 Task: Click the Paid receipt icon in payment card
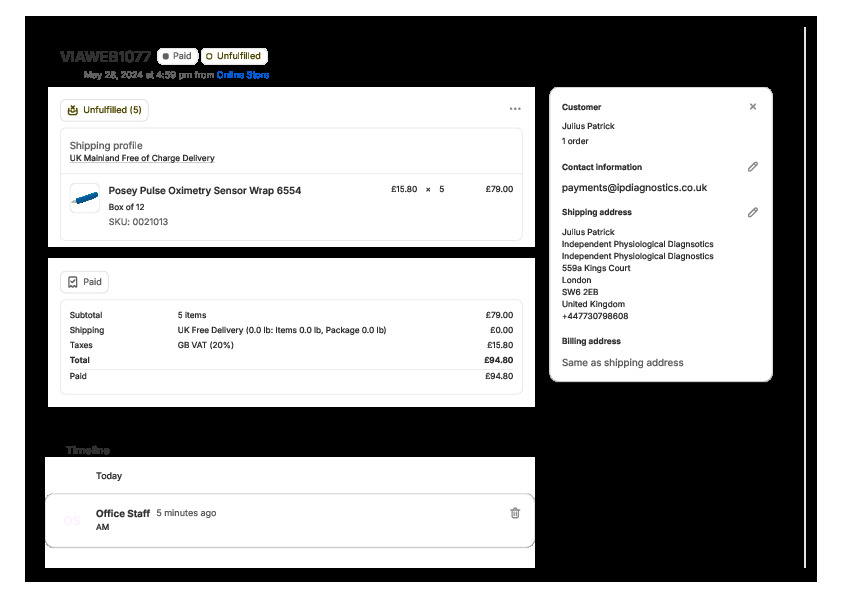click(73, 282)
